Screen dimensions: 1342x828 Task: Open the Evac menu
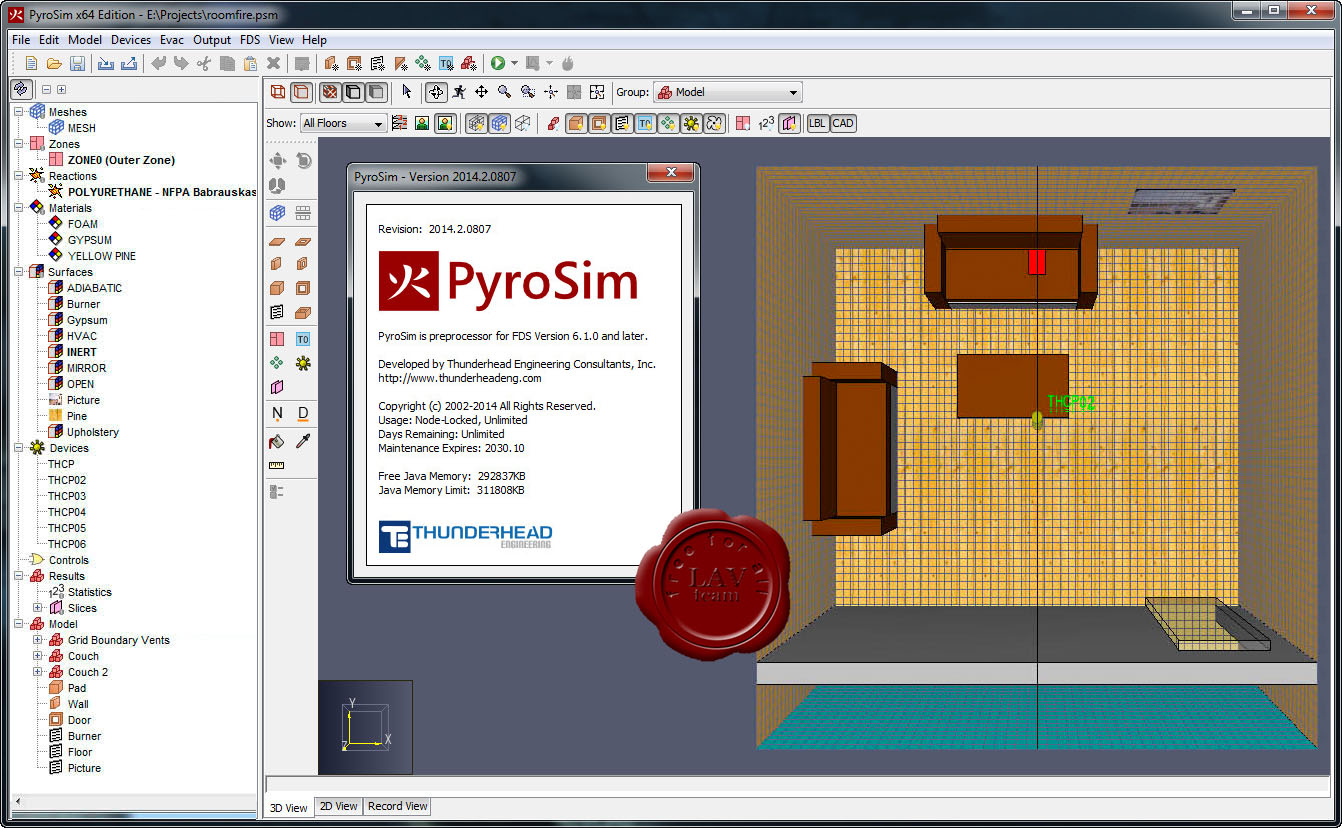pyautogui.click(x=172, y=40)
